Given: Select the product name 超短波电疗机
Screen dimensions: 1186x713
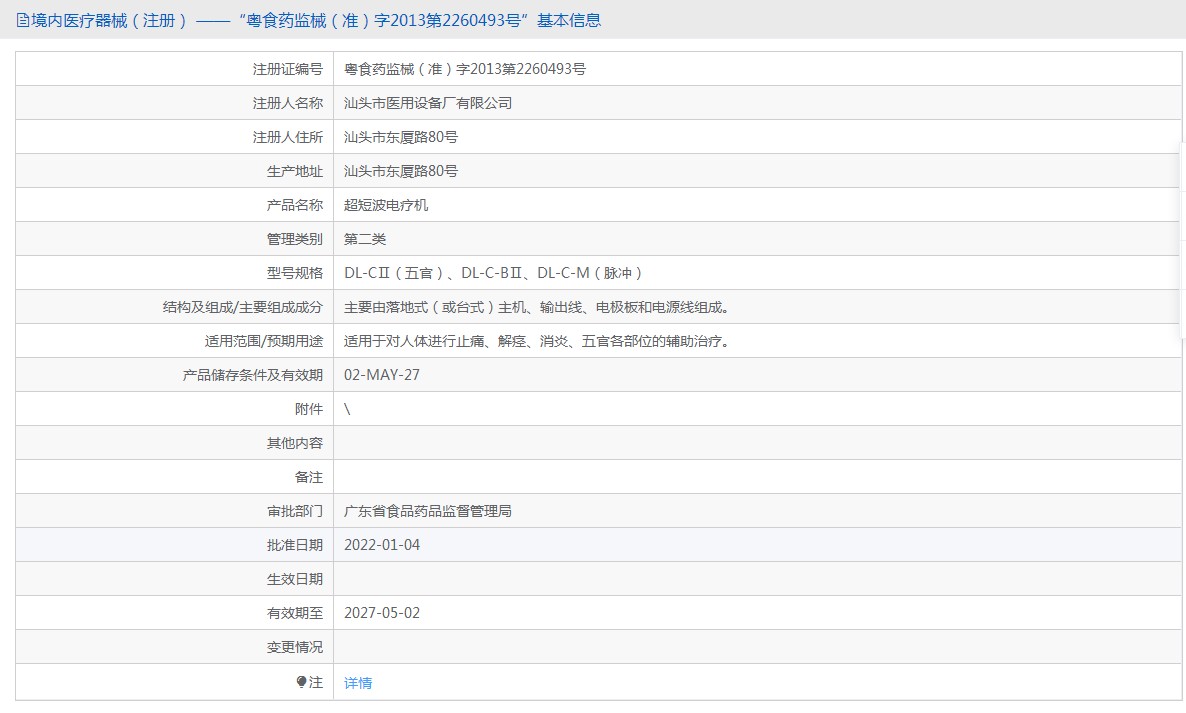Looking at the screenshot, I should (386, 205).
